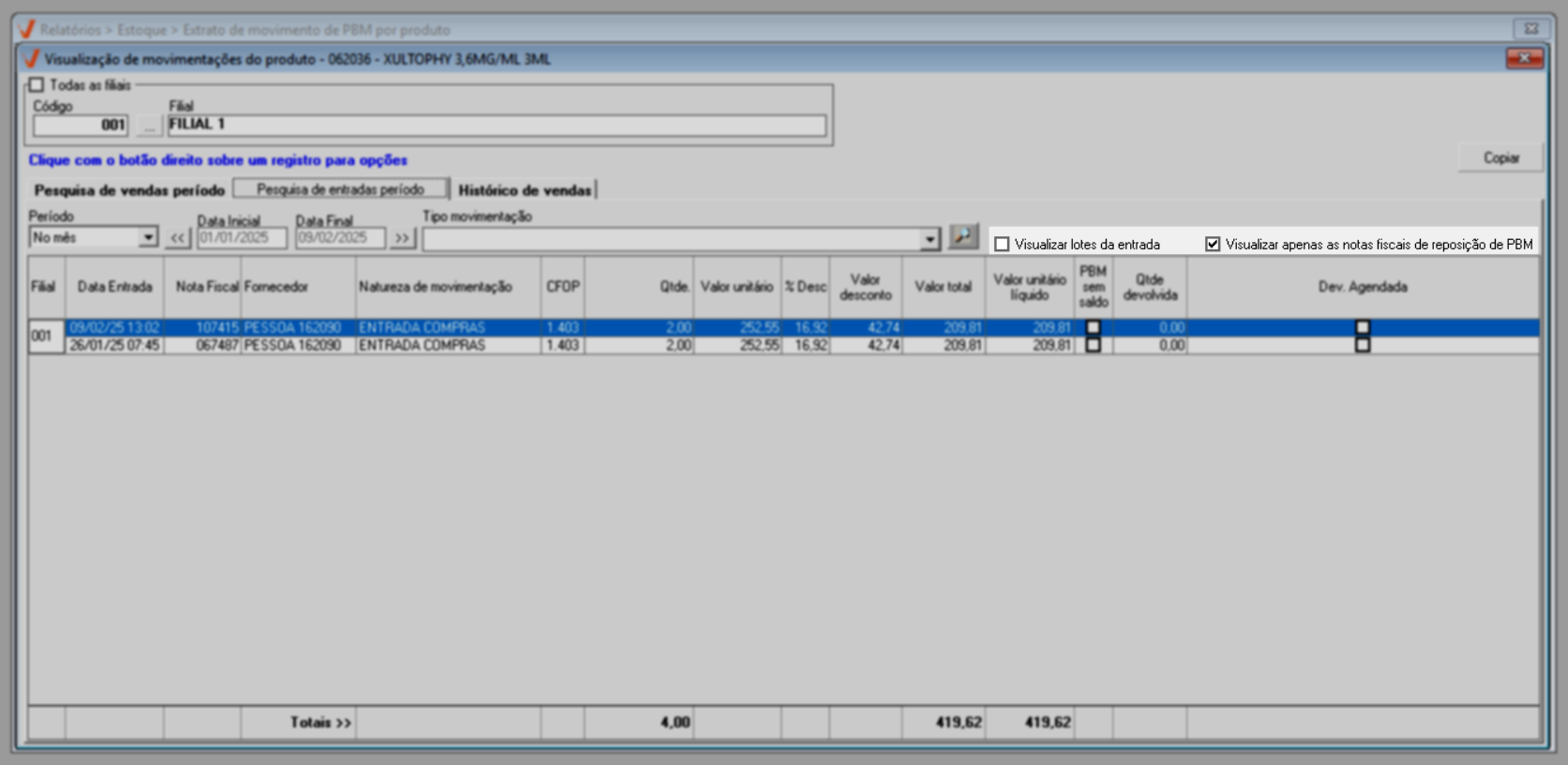This screenshot has width=1568, height=765.
Task: Open the Período dropdown
Action: point(148,238)
